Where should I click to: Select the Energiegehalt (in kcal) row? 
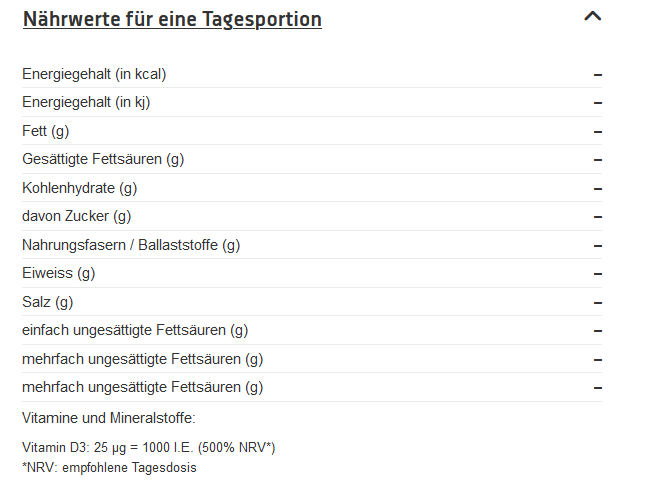point(312,74)
